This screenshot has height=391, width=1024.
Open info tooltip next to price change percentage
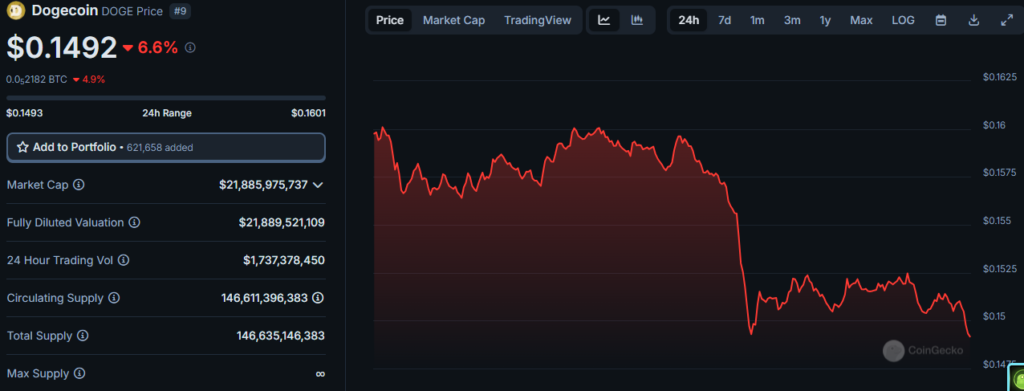[x=190, y=48]
